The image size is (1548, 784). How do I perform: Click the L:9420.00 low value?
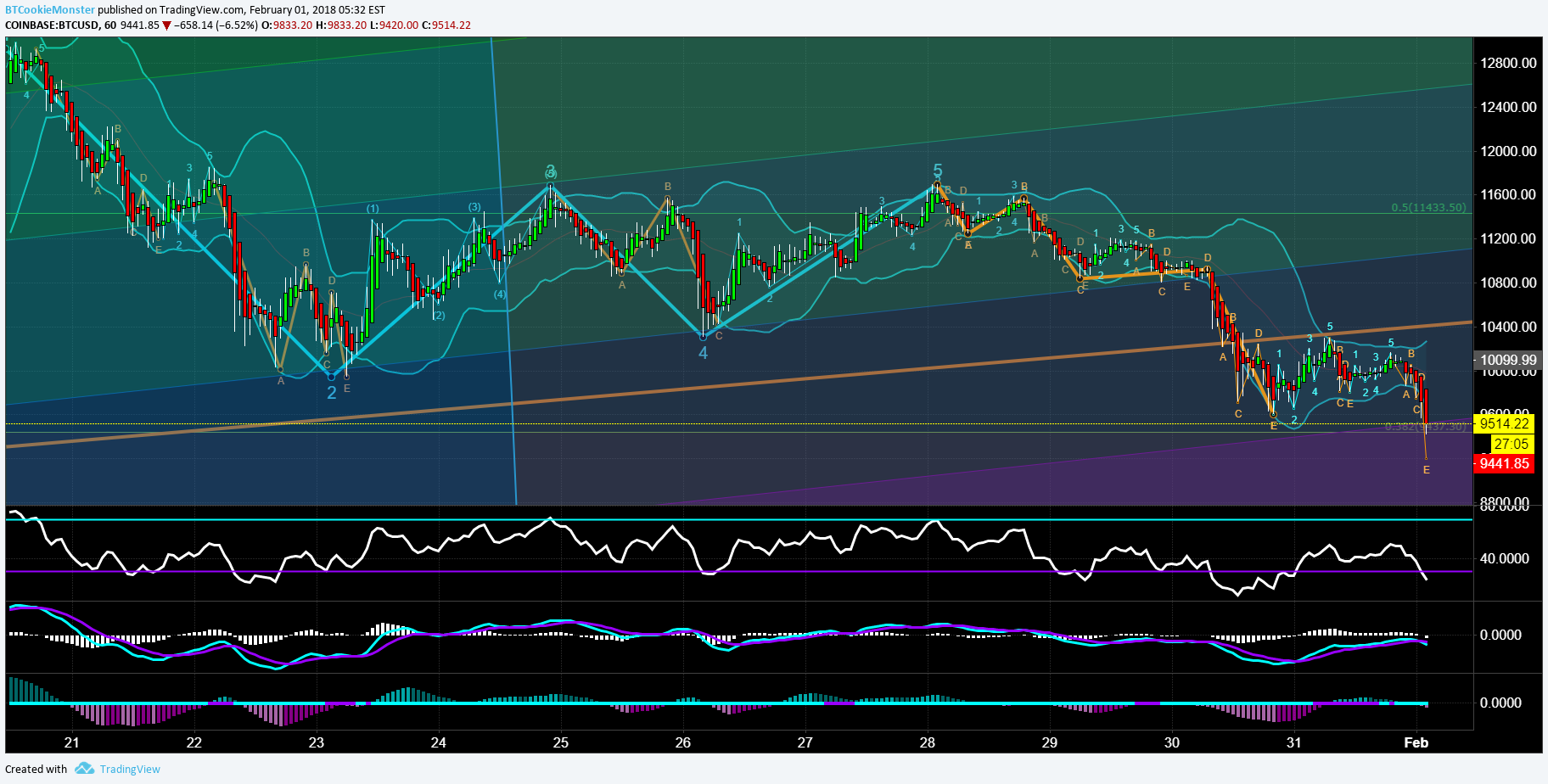(x=394, y=25)
